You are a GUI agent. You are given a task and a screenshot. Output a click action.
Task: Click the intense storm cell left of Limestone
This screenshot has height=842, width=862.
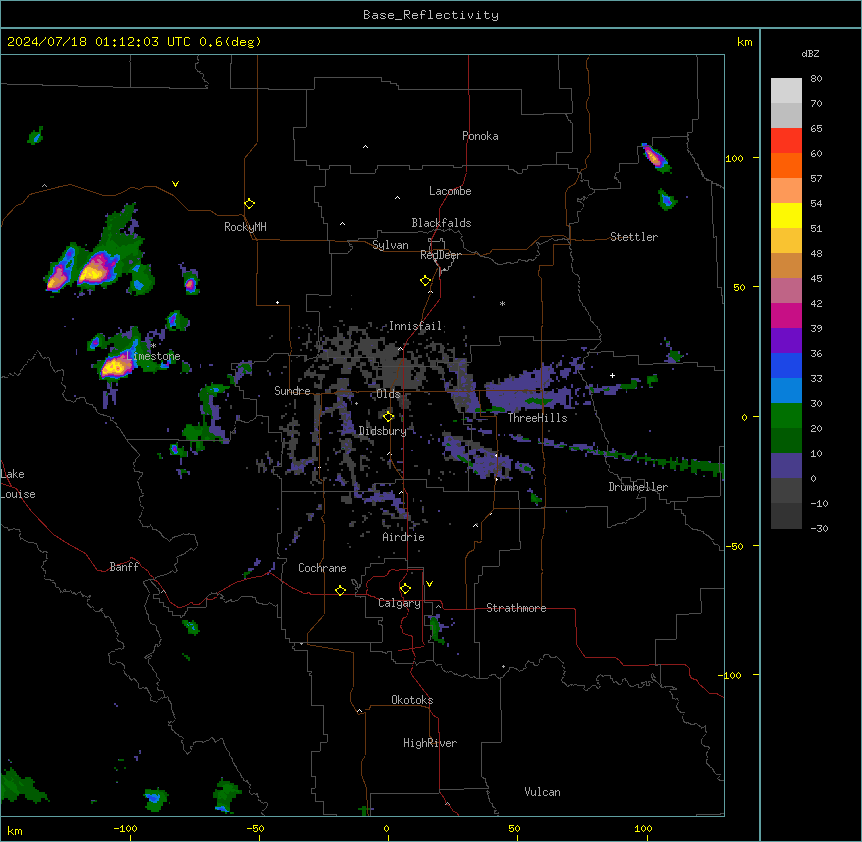tap(115, 365)
